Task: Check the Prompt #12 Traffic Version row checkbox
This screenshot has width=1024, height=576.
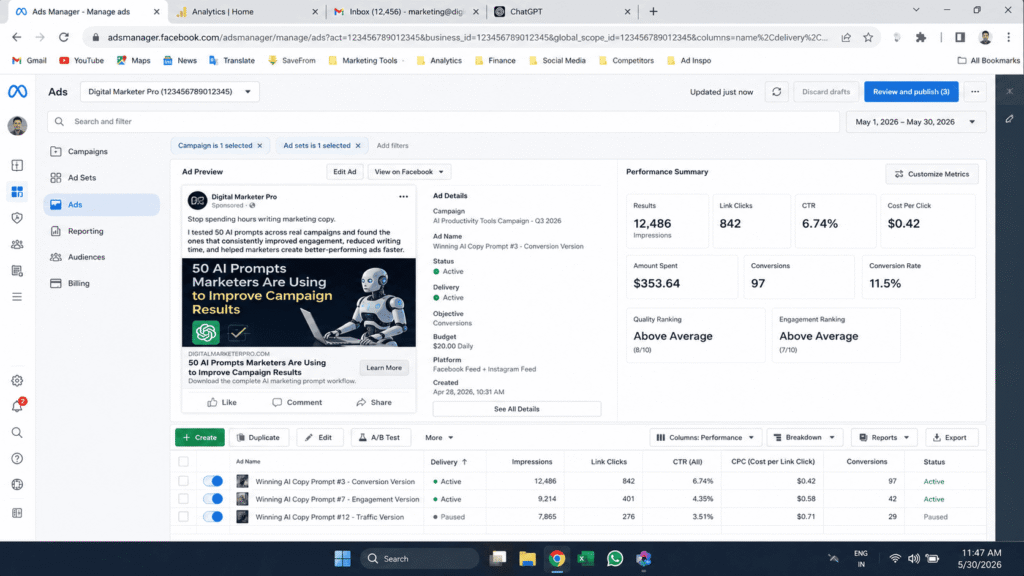Action: coord(184,517)
